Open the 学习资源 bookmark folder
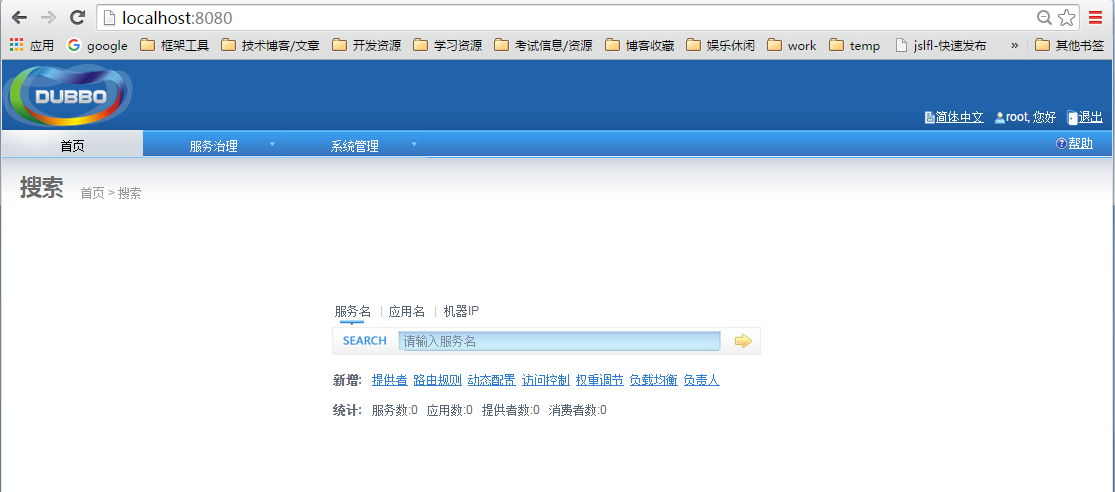Viewport: 1115px width, 492px height. (x=448, y=46)
